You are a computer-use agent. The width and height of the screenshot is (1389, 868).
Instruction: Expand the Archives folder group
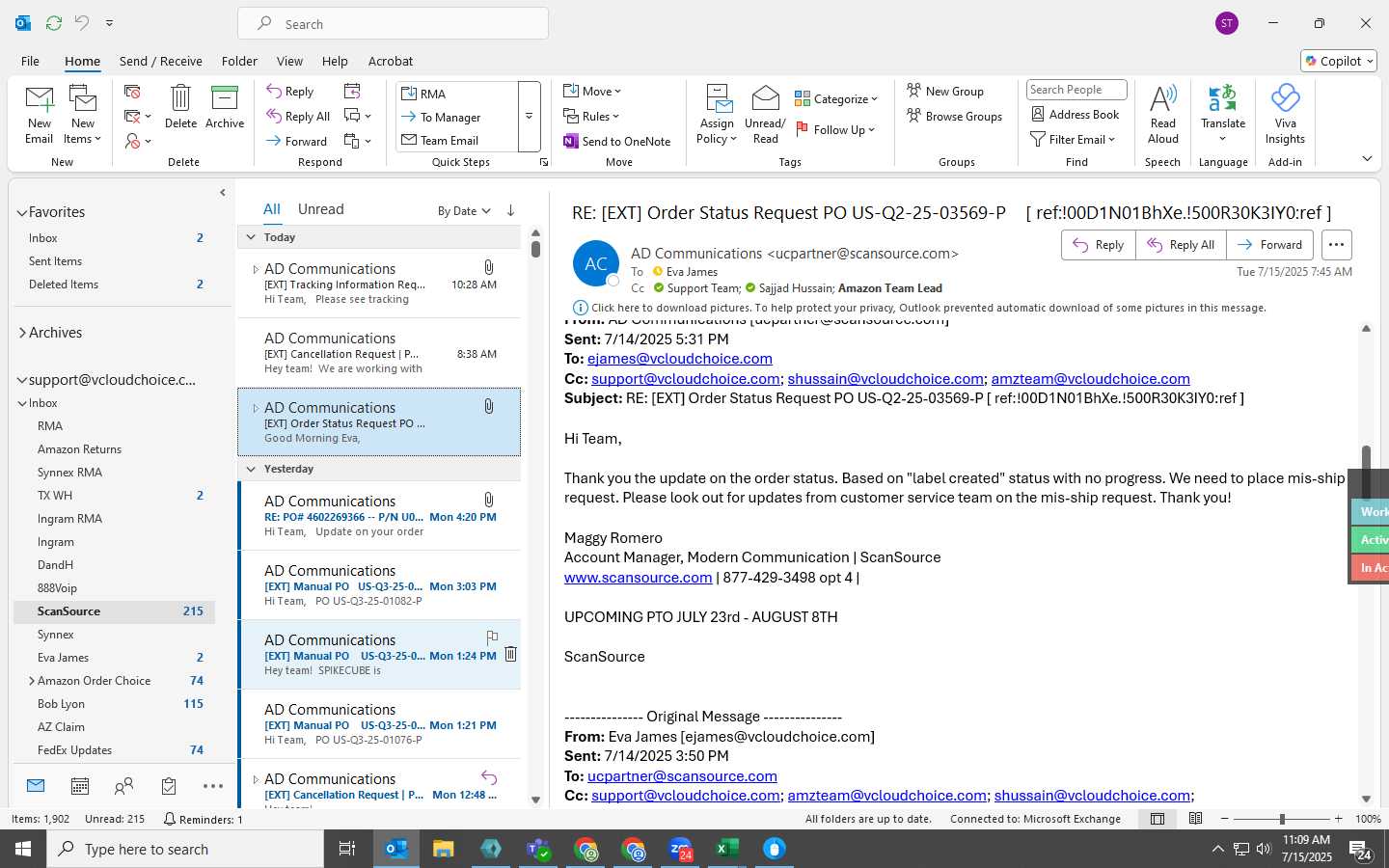pyautogui.click(x=22, y=333)
